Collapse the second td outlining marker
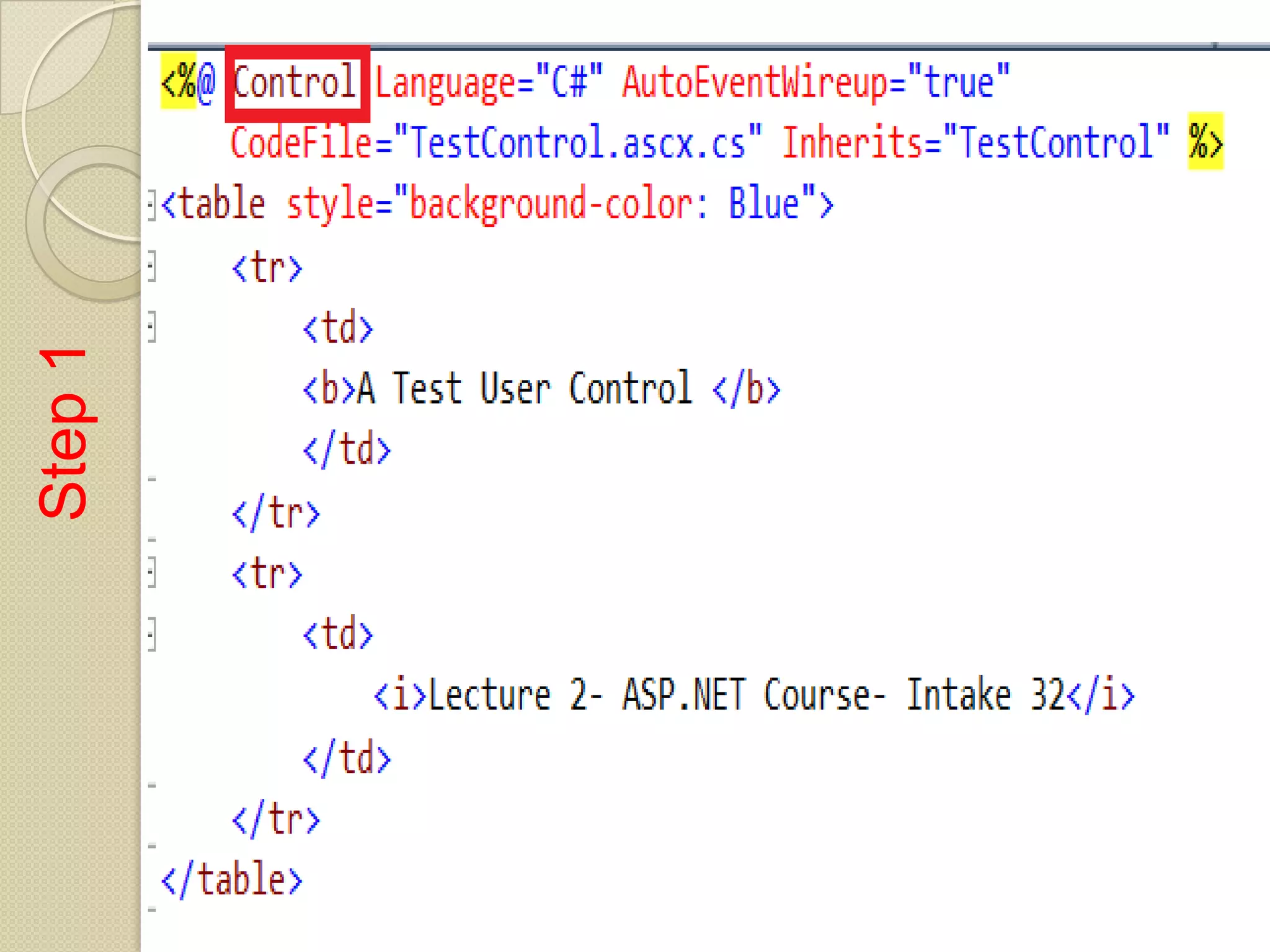Image resolution: width=1270 pixels, height=952 pixels. point(151,634)
